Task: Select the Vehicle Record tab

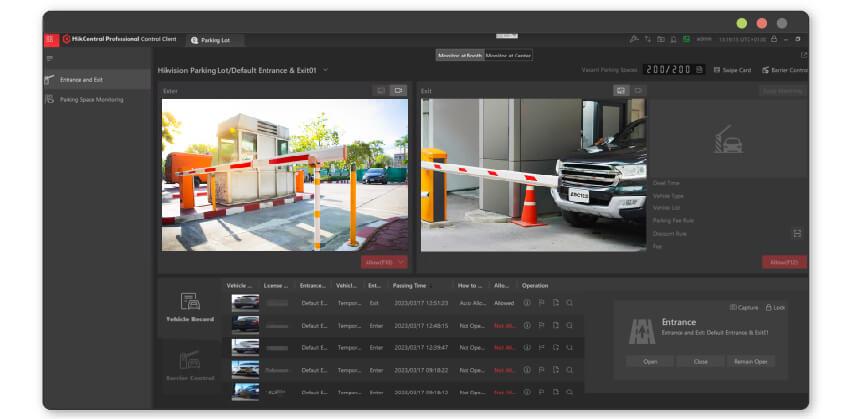Action: point(190,308)
